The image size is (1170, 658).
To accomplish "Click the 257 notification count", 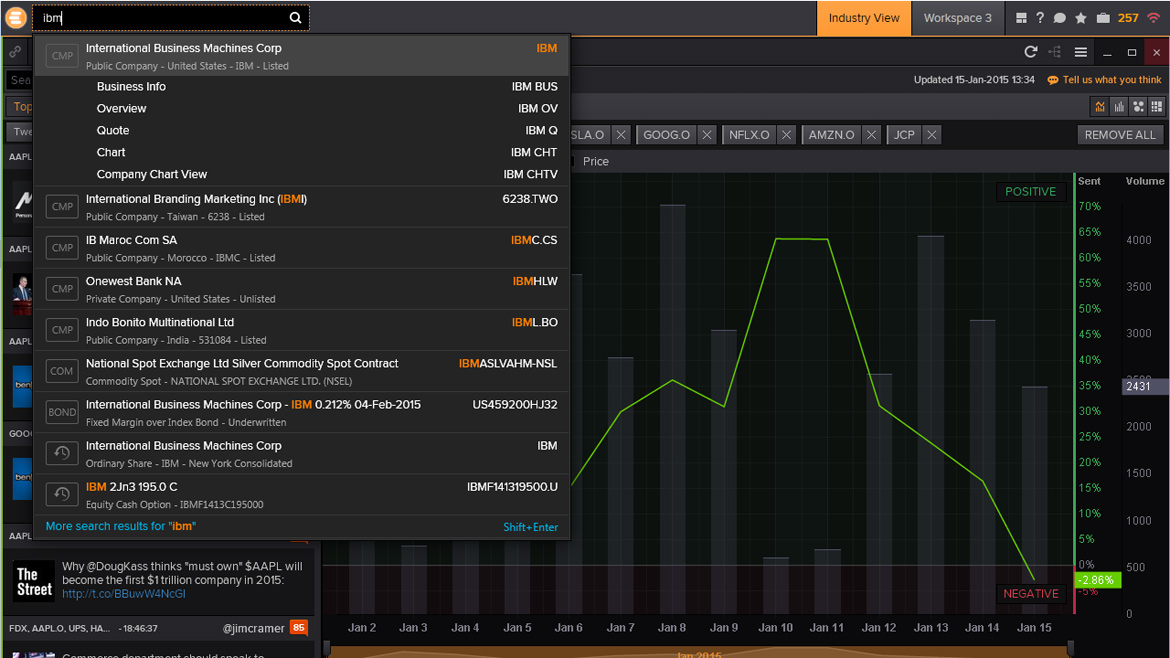I will pyautogui.click(x=1128, y=18).
